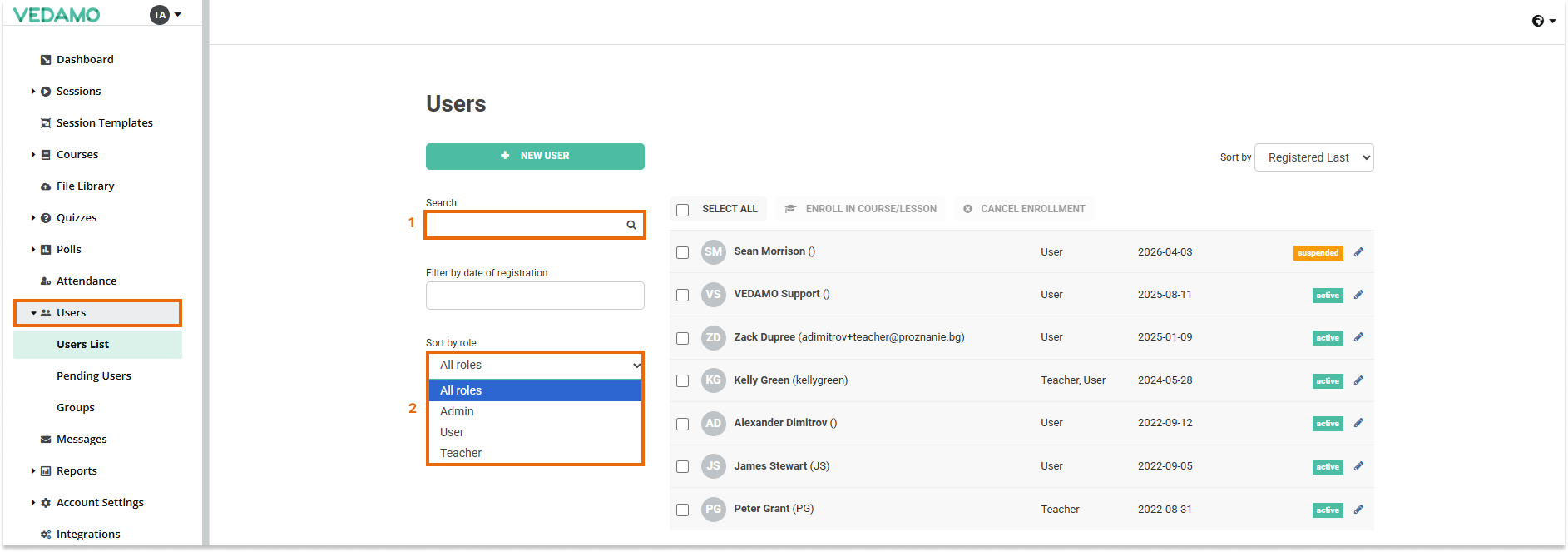The height and width of the screenshot is (552, 1568).
Task: Tick the Select All checkbox
Action: coord(683,210)
